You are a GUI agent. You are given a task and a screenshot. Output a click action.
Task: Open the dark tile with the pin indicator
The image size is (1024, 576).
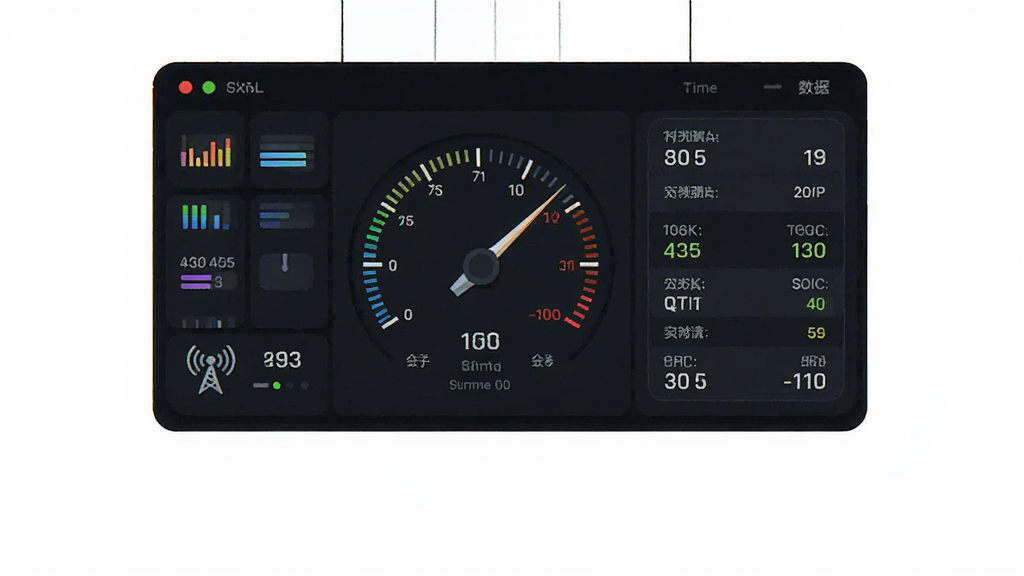pyautogui.click(x=286, y=270)
